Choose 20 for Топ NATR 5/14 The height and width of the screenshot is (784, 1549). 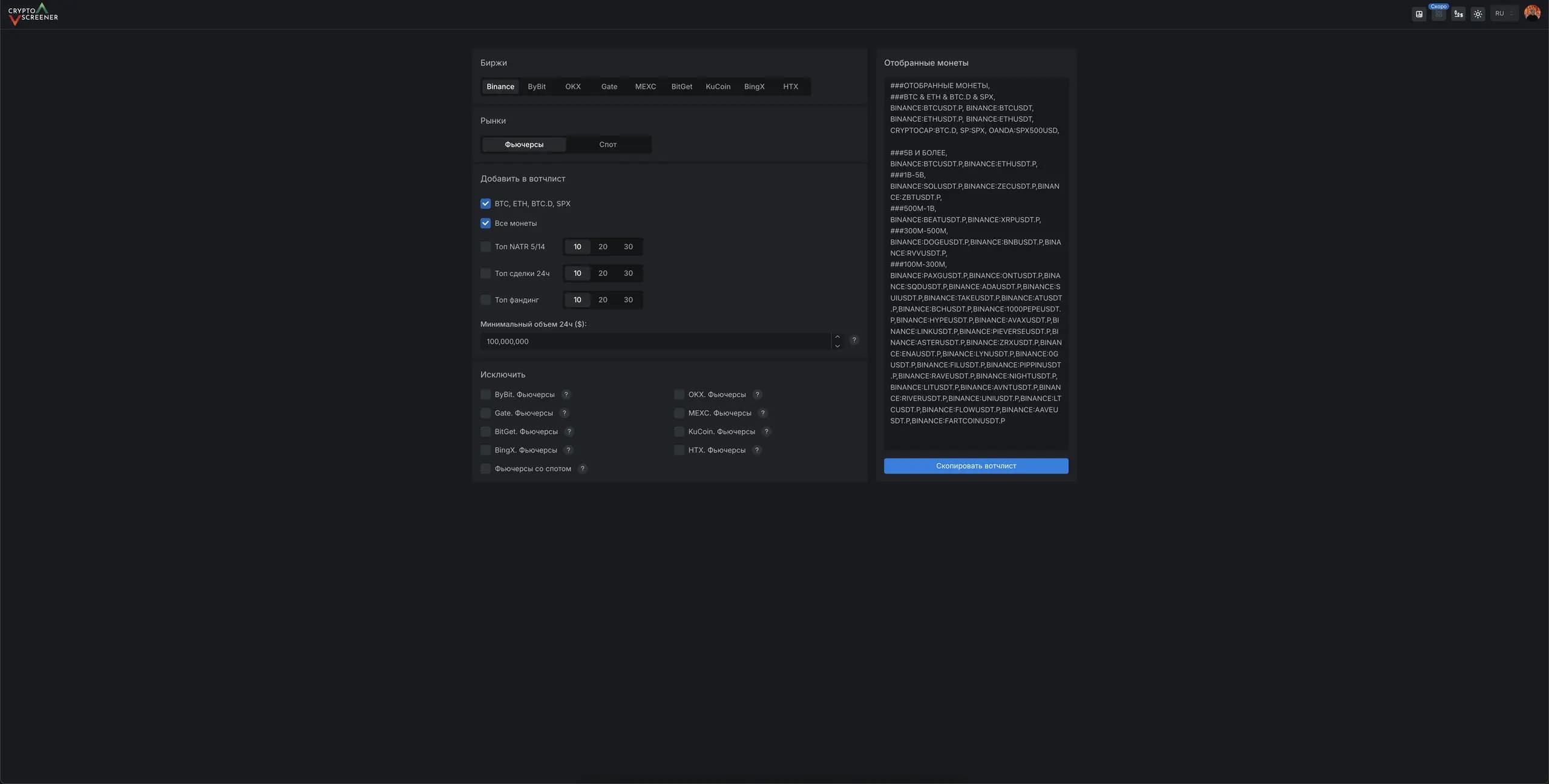click(603, 247)
